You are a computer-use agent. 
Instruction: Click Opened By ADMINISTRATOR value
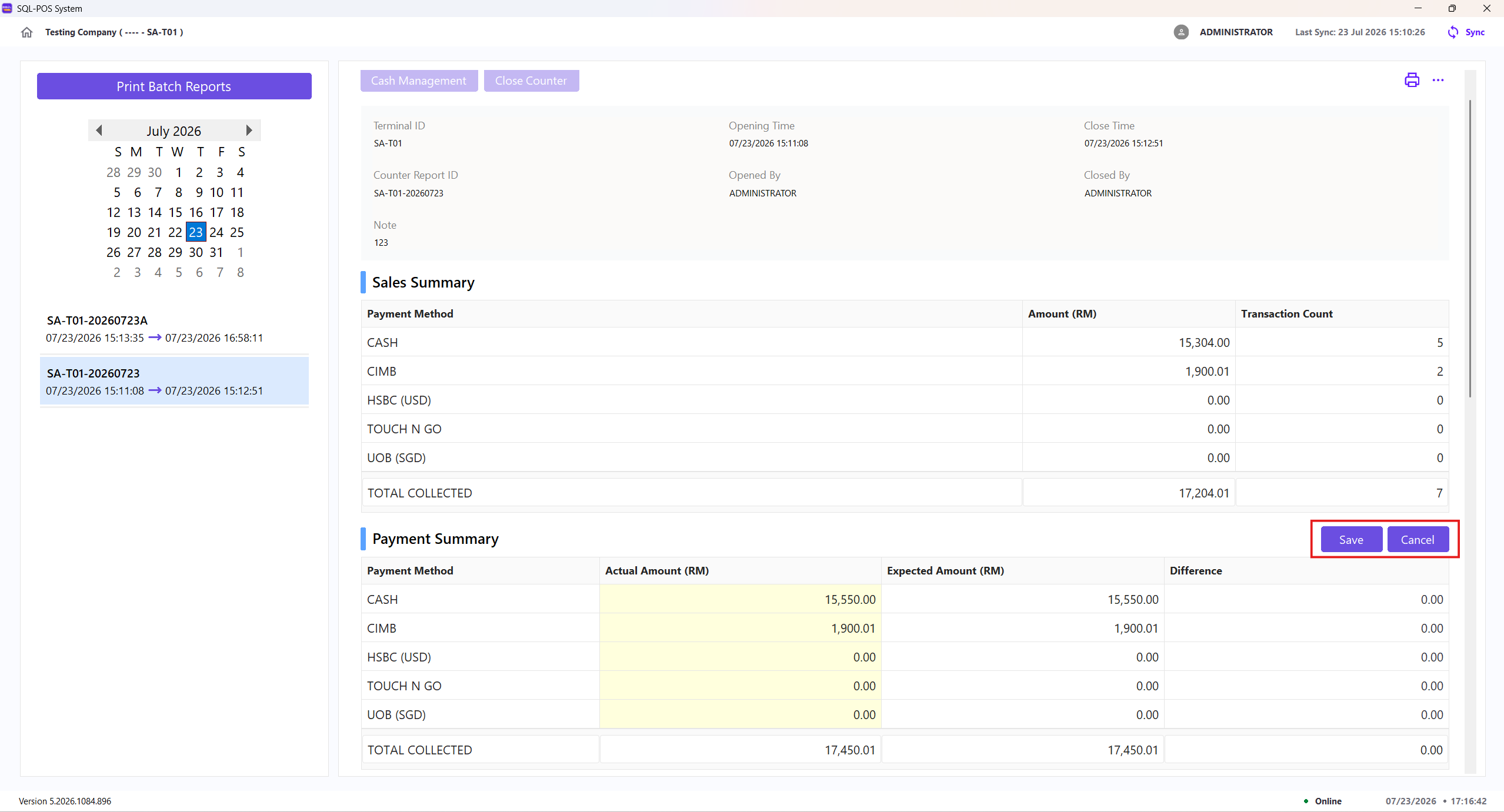tap(763, 193)
